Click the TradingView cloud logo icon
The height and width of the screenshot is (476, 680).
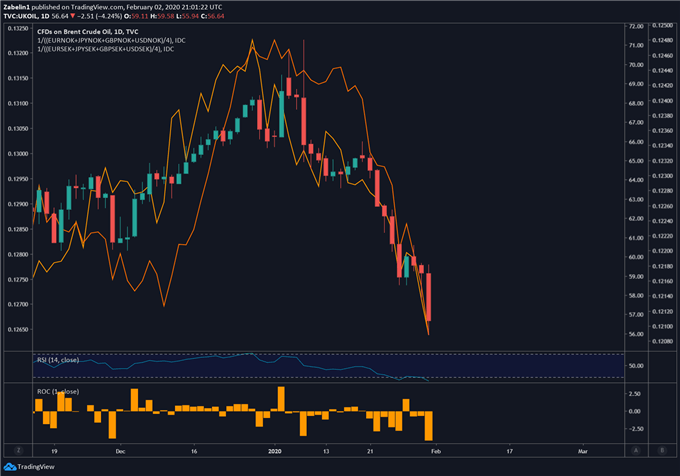click(x=10, y=467)
